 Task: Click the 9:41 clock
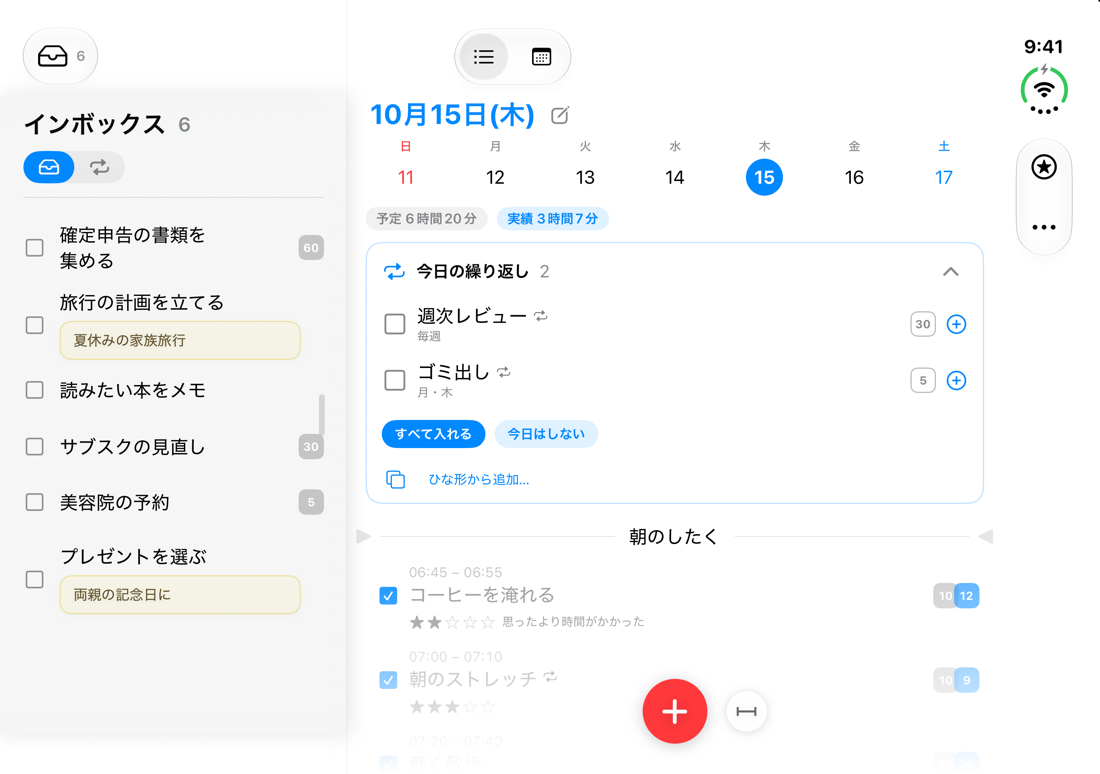pos(1044,47)
